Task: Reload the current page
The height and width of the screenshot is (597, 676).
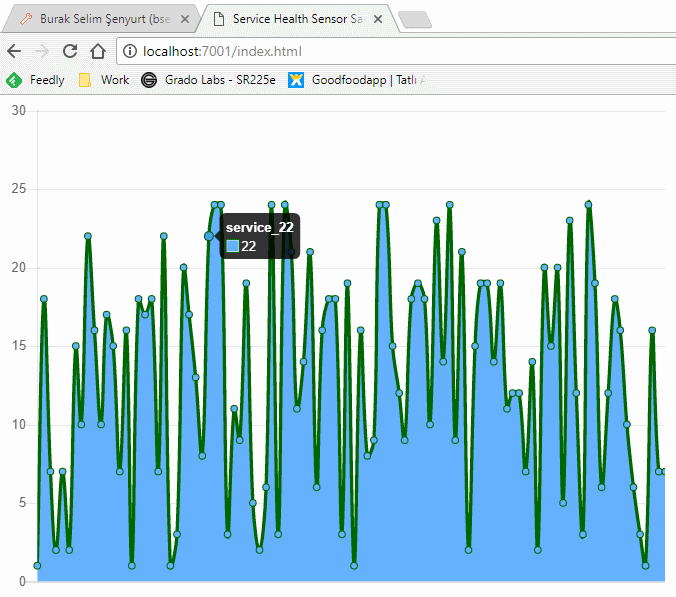Action: [70, 51]
